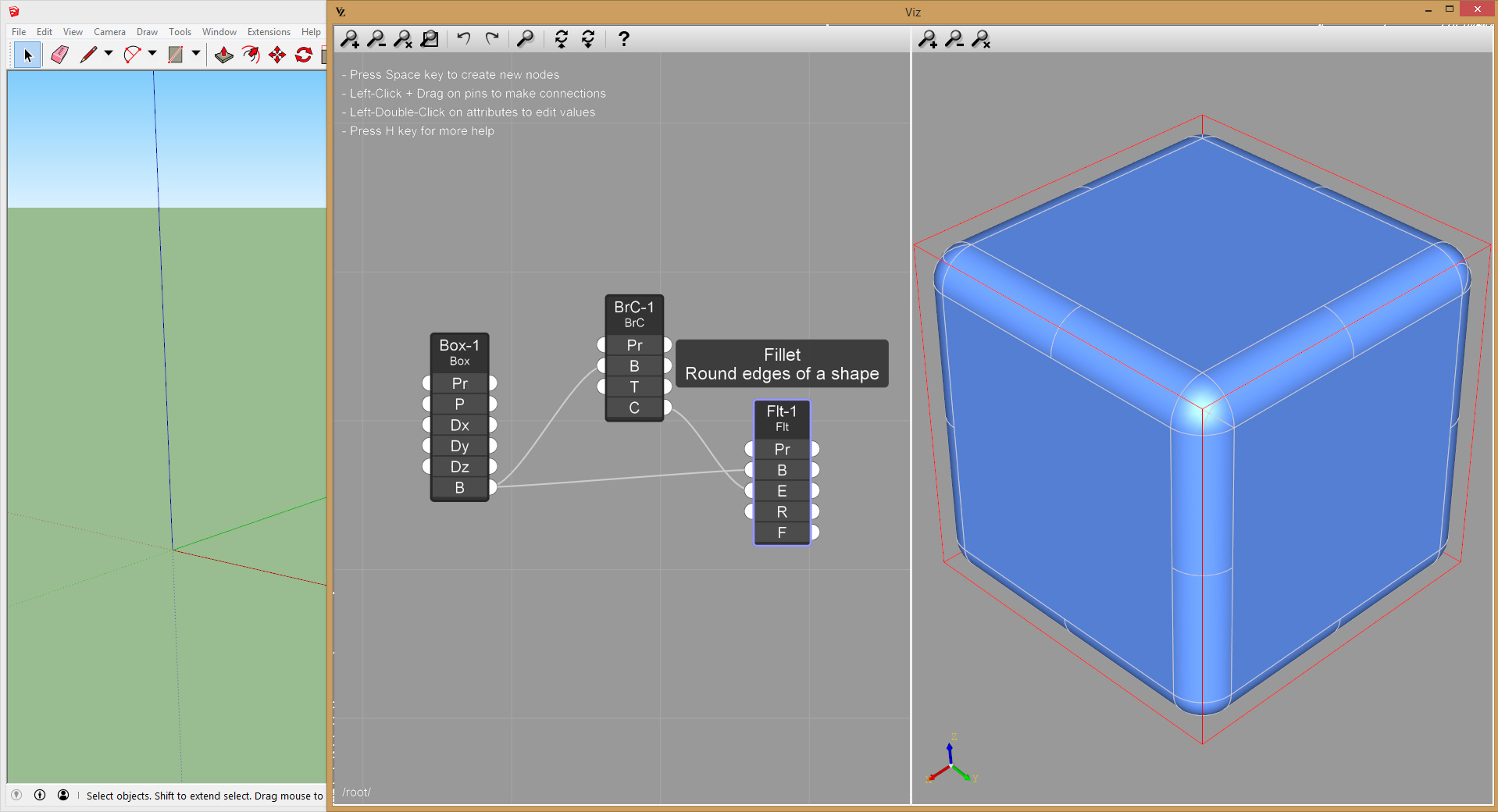The width and height of the screenshot is (1498, 812).
Task: Select the Eraser tool in SketchUp toolbar
Action: coord(59,55)
